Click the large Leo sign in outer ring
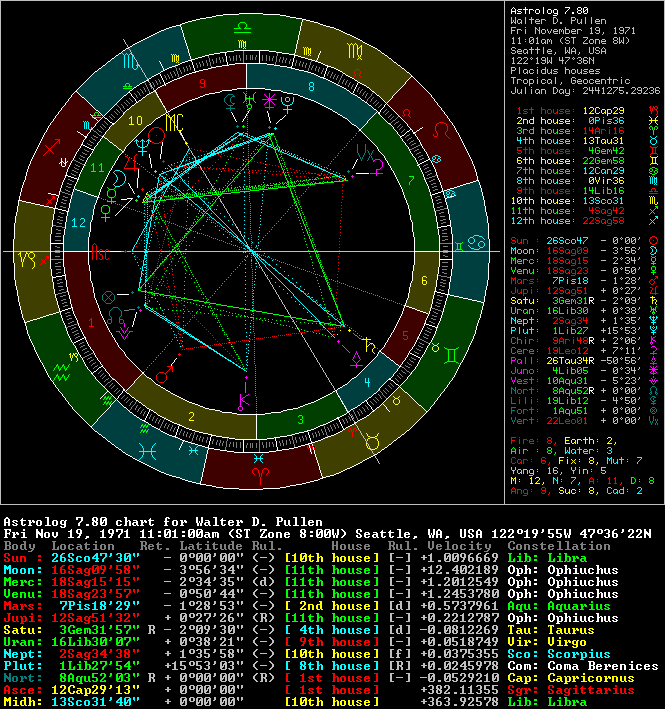Image resolution: width=665 pixels, height=709 pixels. point(441,131)
